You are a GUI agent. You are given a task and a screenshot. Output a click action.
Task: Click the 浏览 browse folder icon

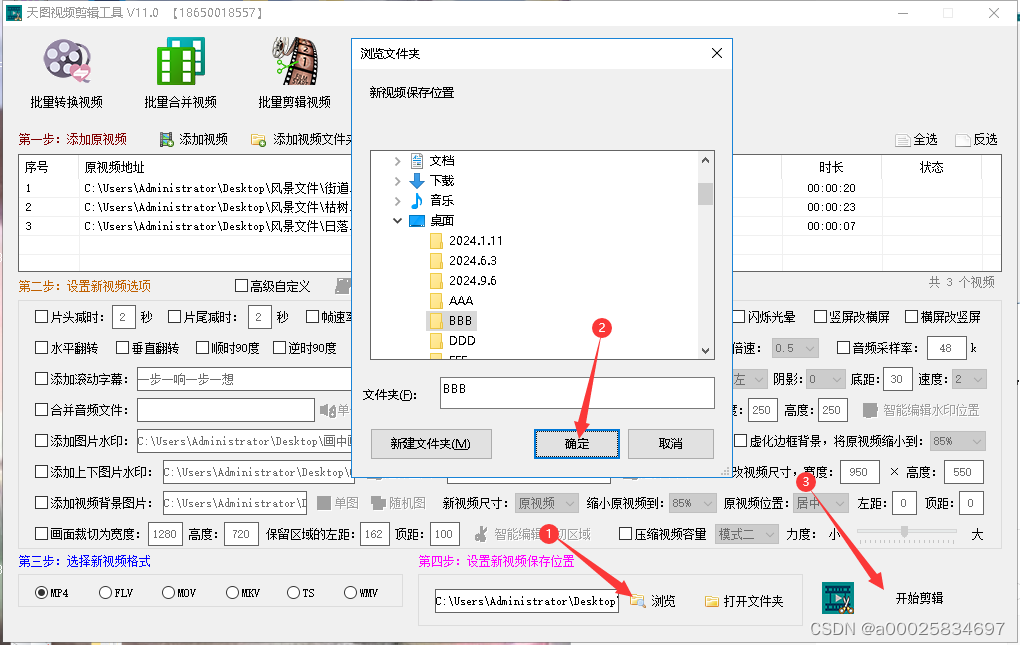638,601
